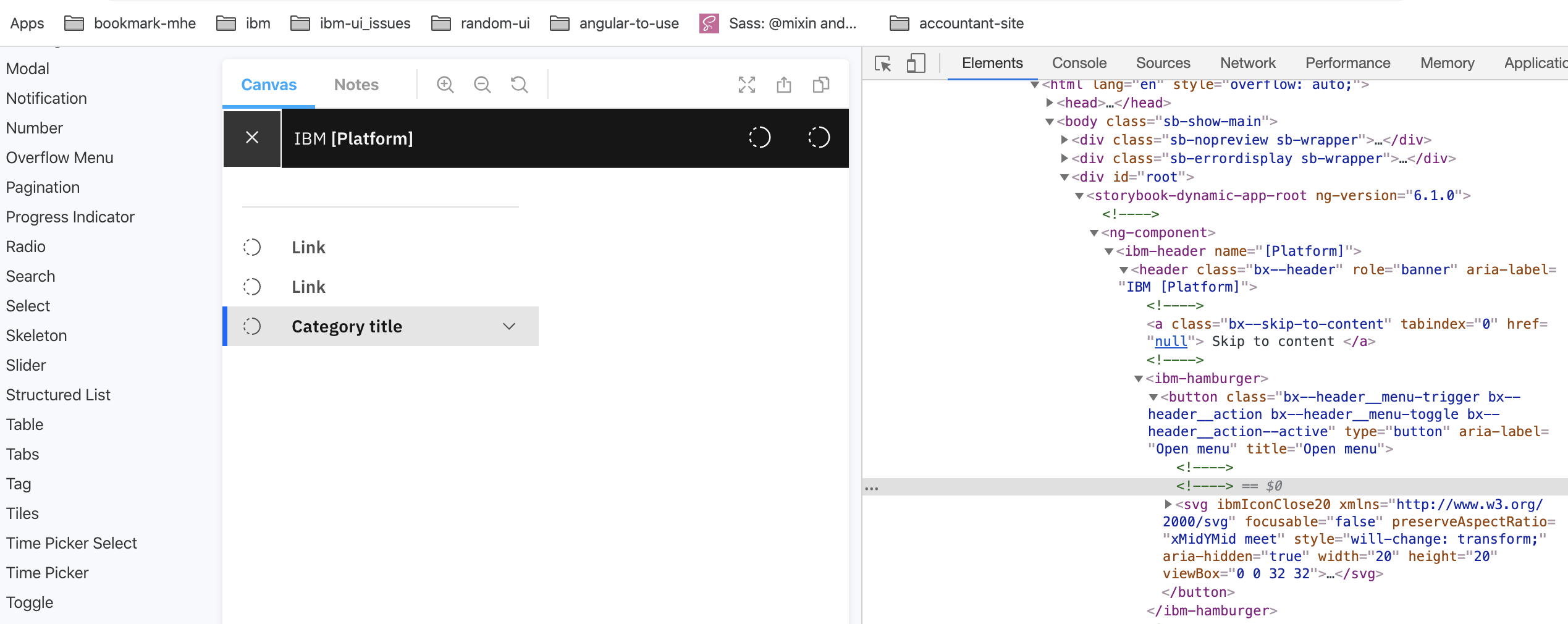
Task: Expand the Category title submenu
Action: click(508, 326)
